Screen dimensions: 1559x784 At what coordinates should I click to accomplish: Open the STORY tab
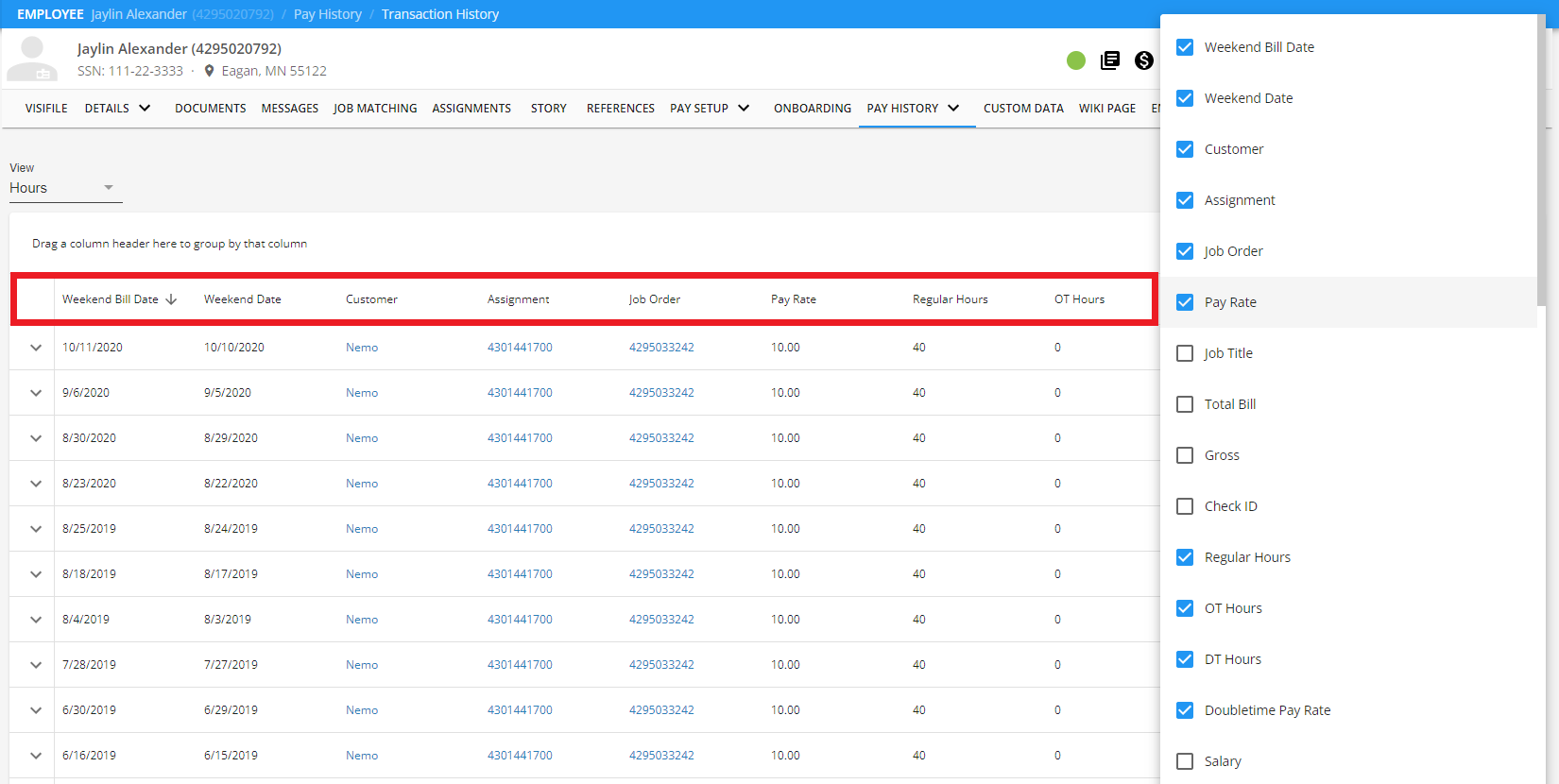pyautogui.click(x=549, y=109)
